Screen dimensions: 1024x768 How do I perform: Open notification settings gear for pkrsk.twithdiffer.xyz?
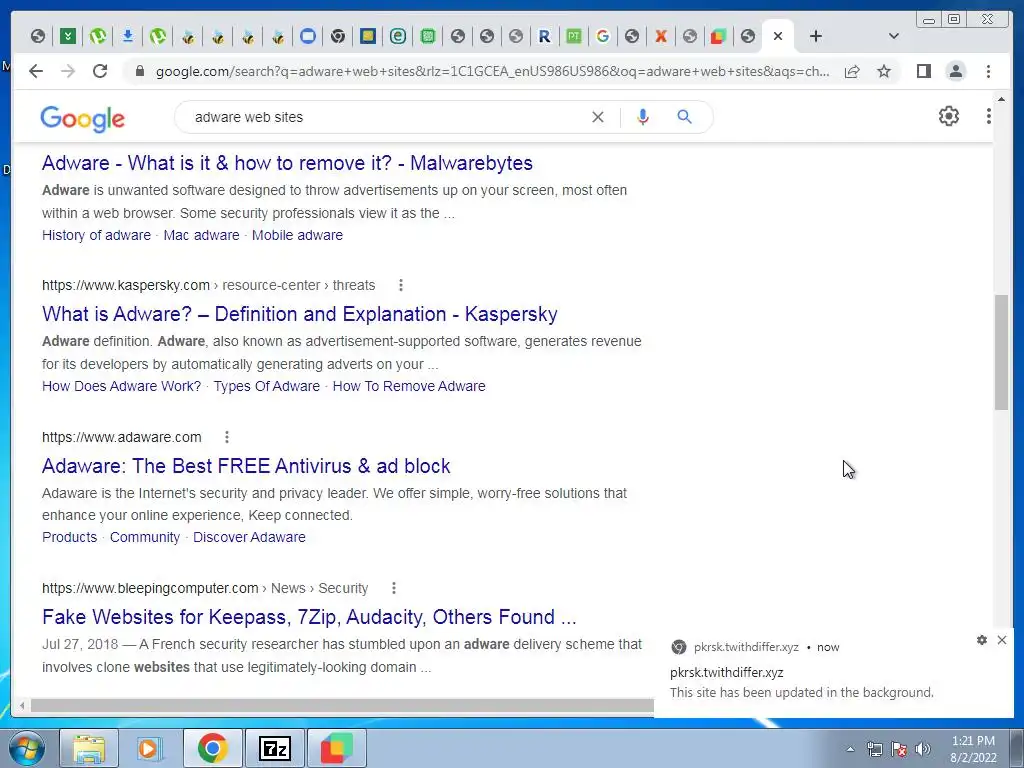click(982, 640)
